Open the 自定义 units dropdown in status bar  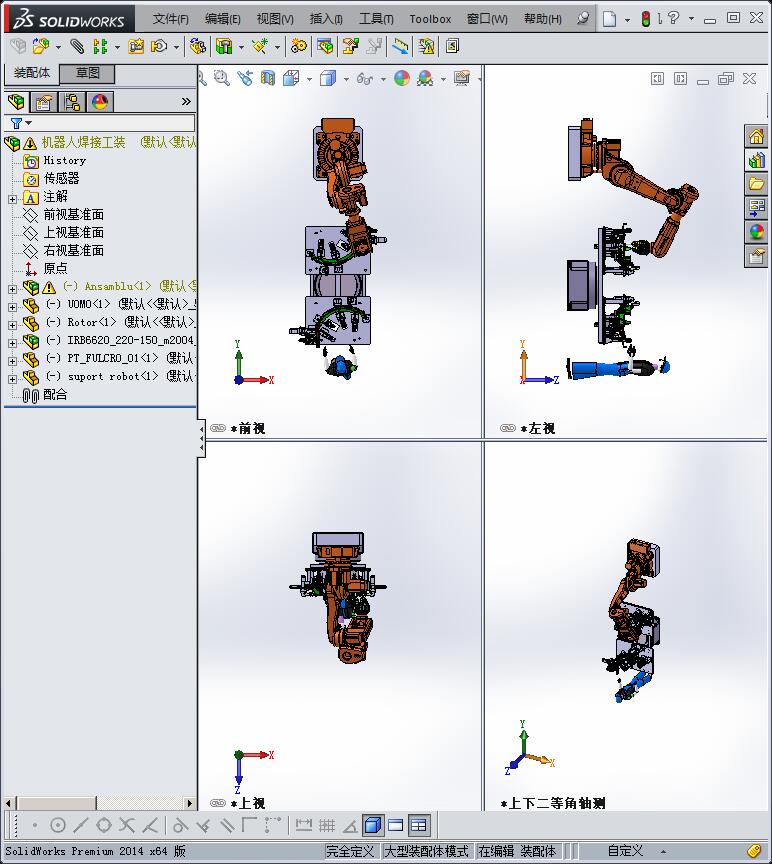coord(663,851)
